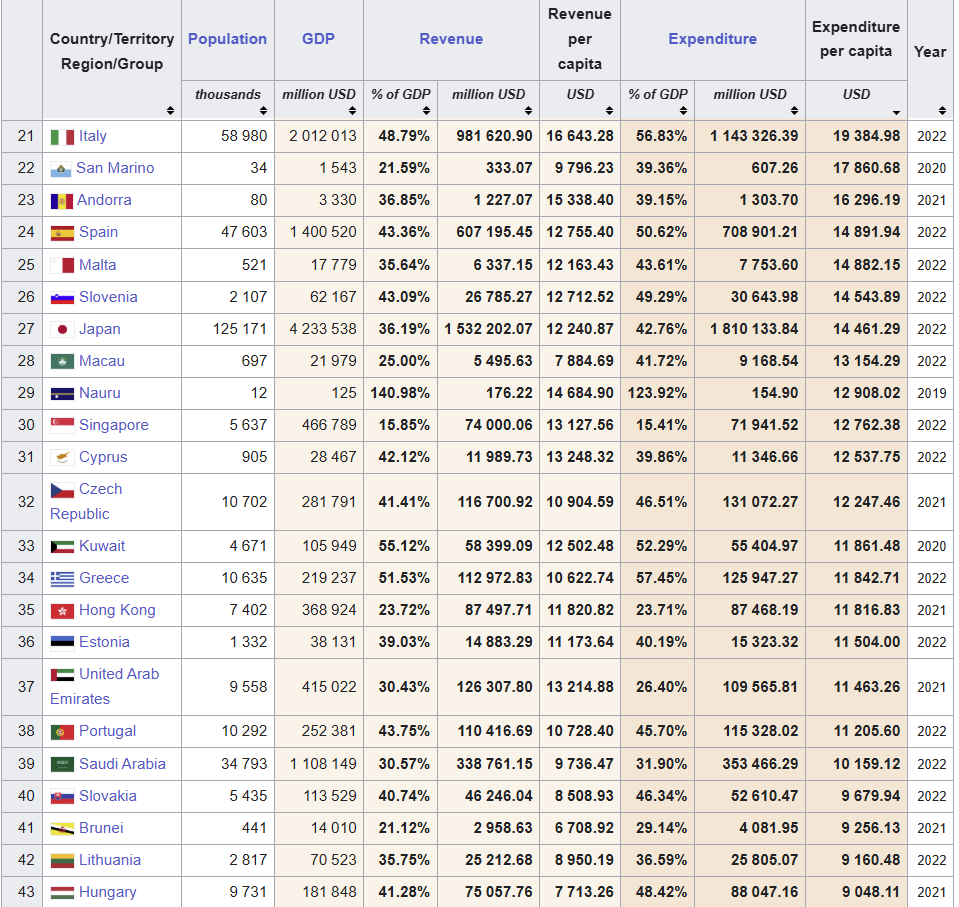959x907 pixels.
Task: Click the Slovenia flag icon
Action: [x=62, y=298]
